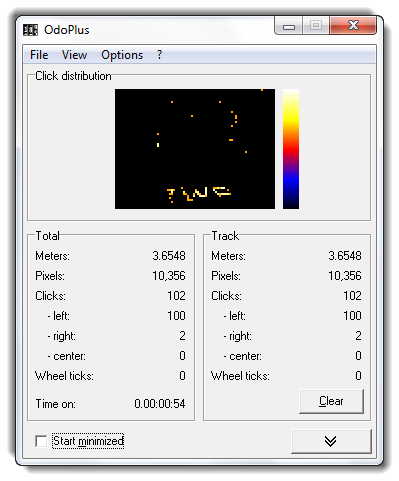The image size is (399, 481).
Task: Click the Time on value 0.00:00:54
Action: 160,404
